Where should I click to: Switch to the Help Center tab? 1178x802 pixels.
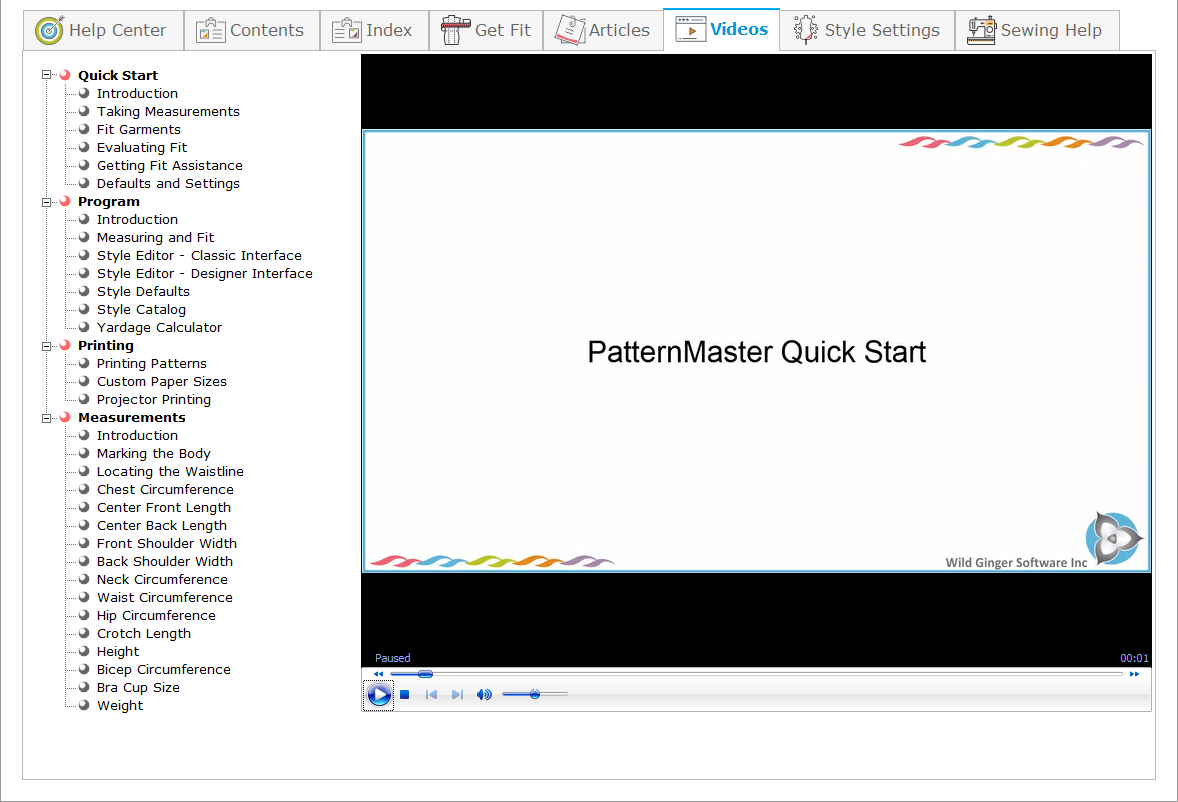(x=104, y=30)
